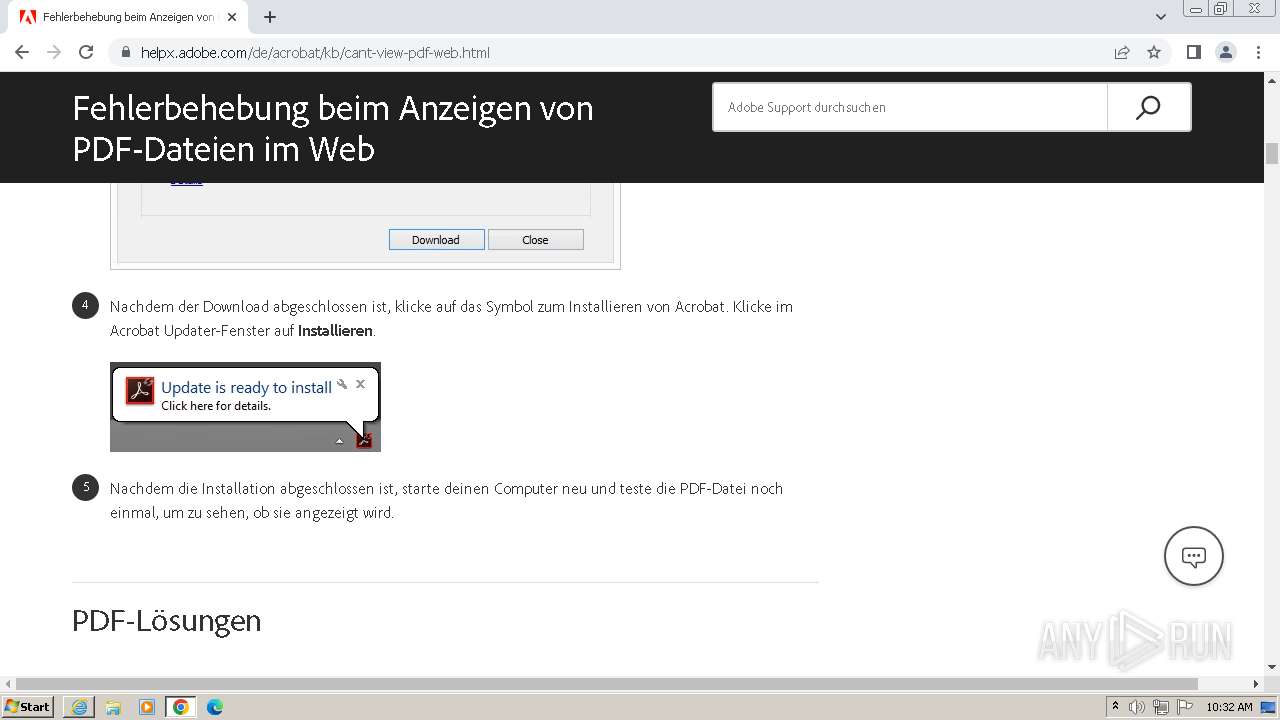Switch to Chrome in the taskbar

point(181,707)
